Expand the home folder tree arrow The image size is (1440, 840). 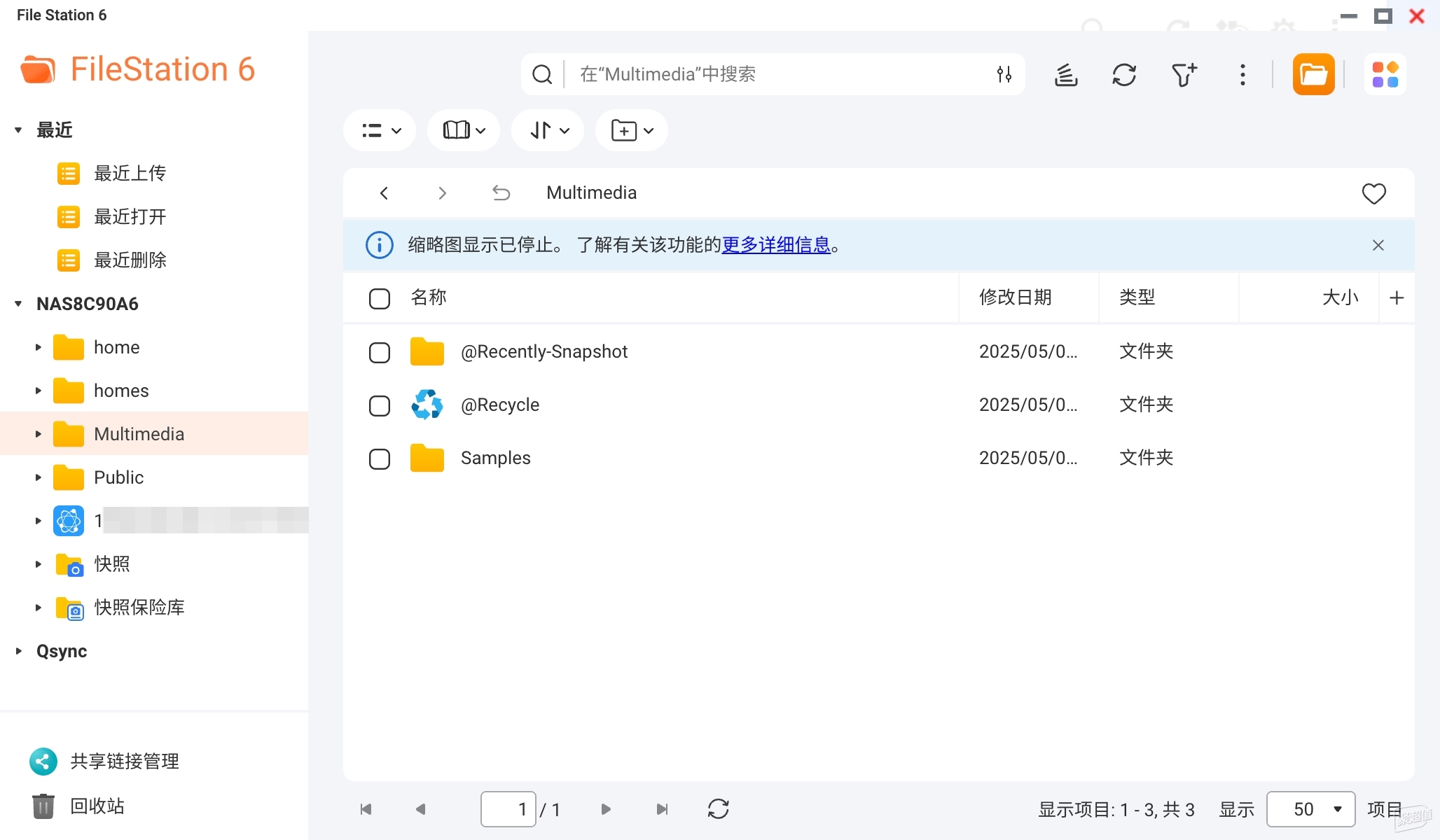(x=39, y=347)
